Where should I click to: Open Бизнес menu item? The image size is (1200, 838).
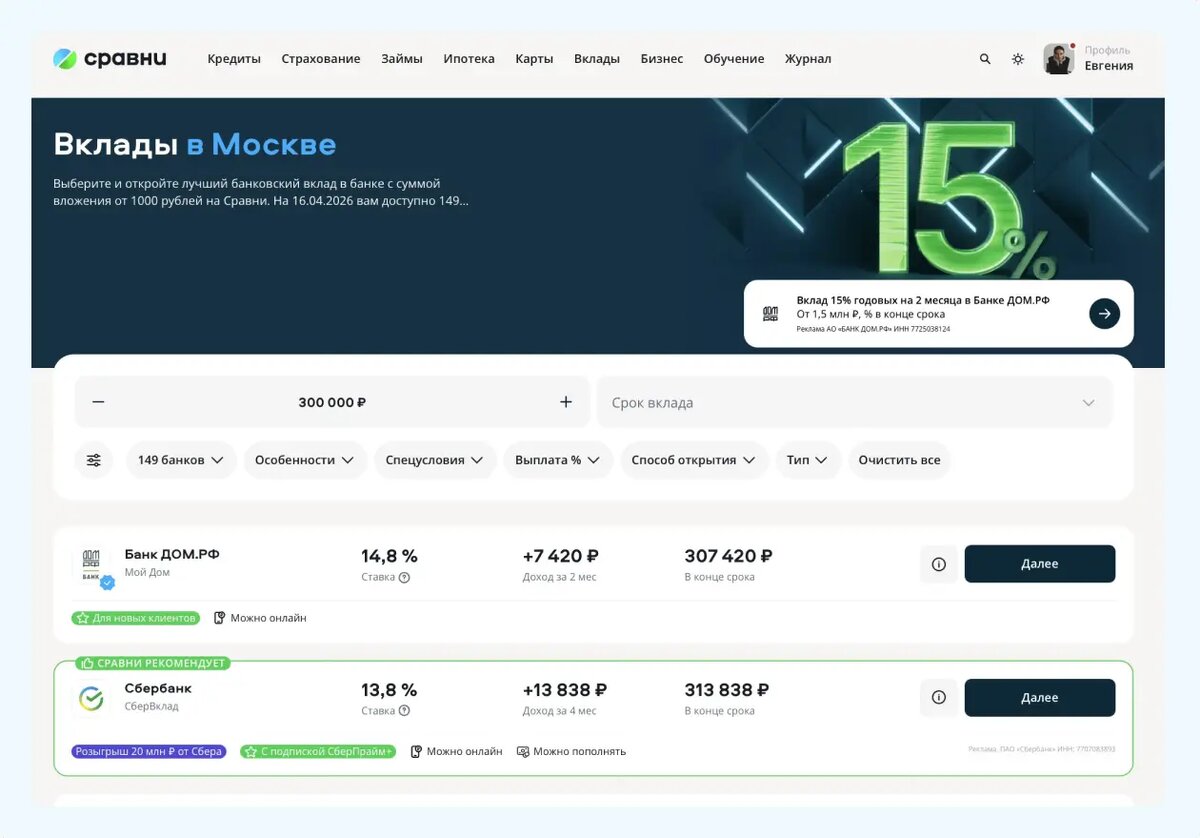click(662, 59)
